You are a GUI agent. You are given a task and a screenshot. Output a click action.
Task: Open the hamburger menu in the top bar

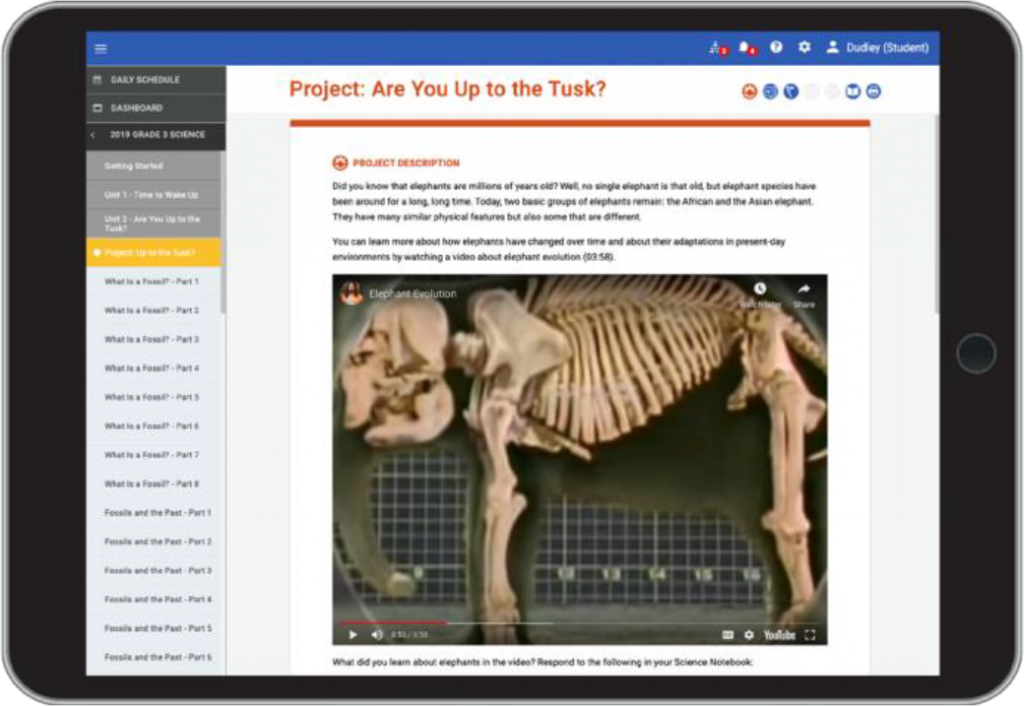pos(100,48)
